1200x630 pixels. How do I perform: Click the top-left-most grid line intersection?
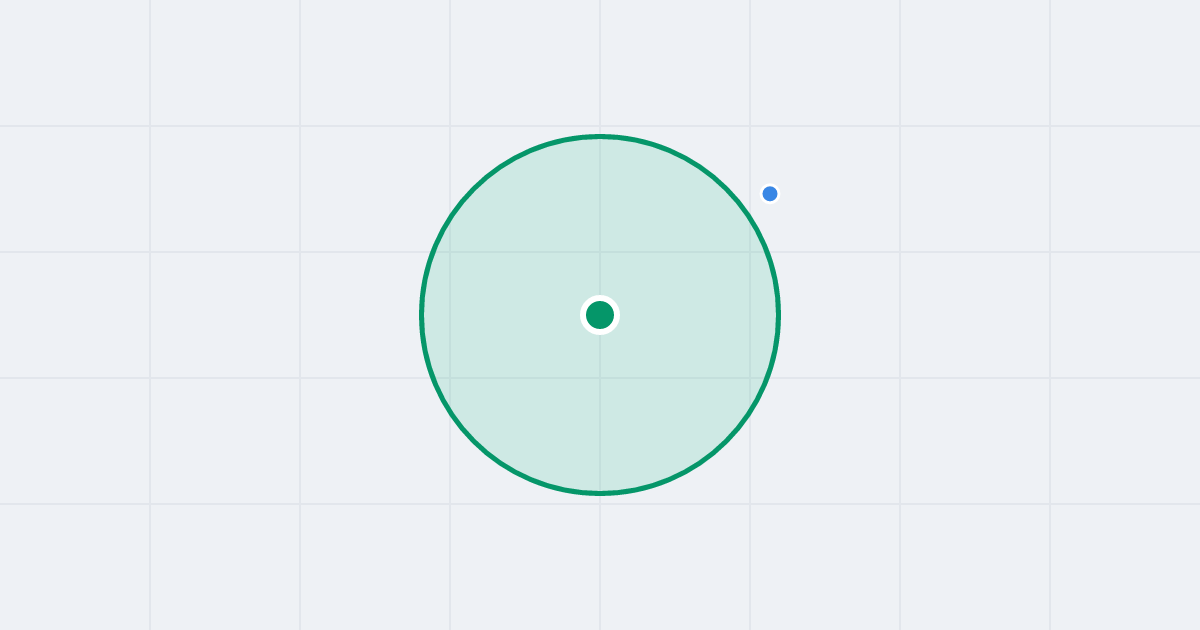coord(150,126)
